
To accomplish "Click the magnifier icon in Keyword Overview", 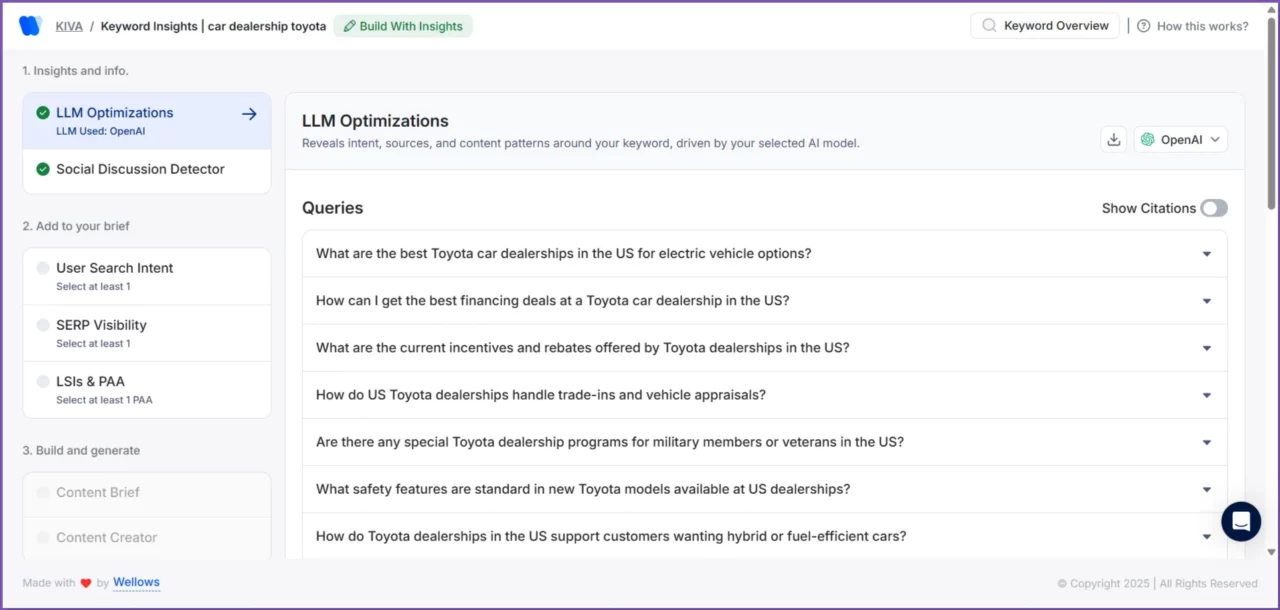I will (989, 26).
